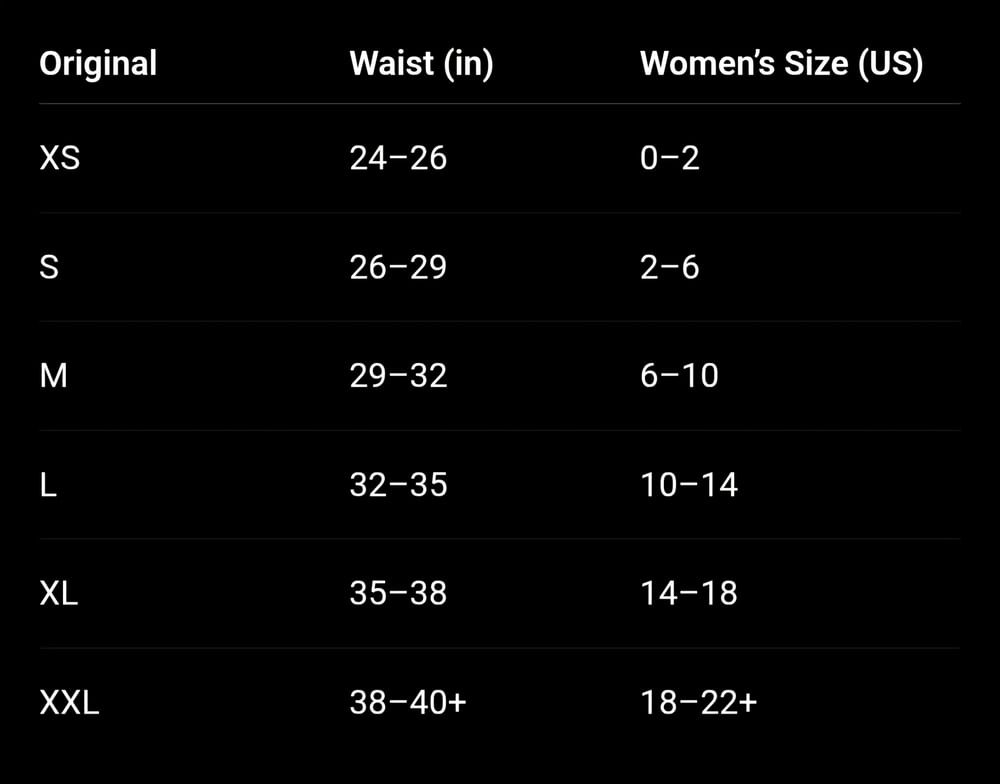Click the 32–35 waist measurement

point(398,485)
